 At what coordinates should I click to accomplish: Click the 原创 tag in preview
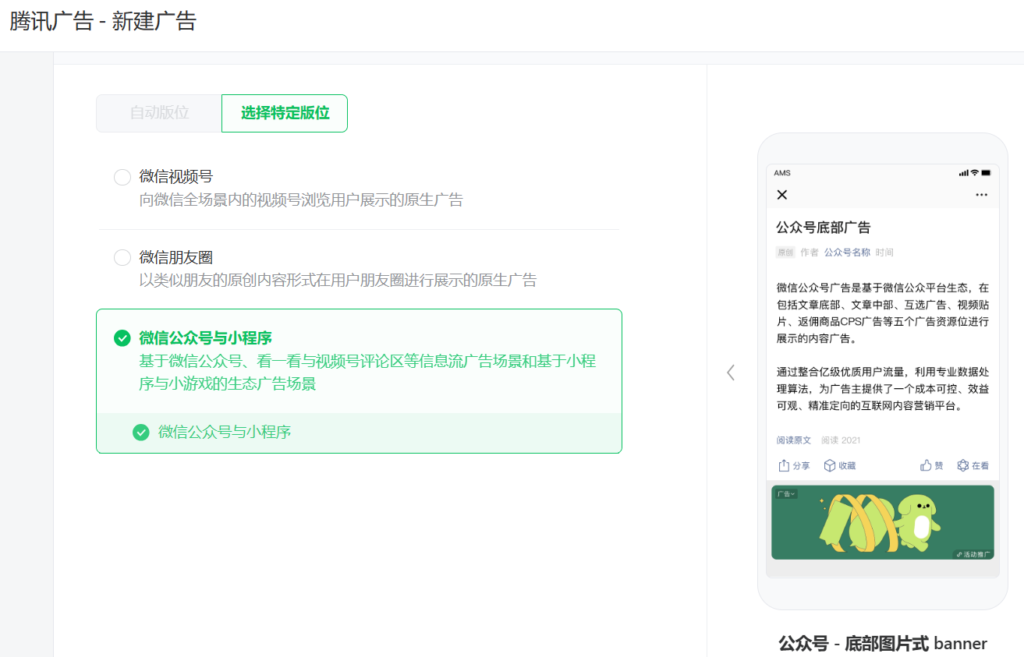click(785, 252)
